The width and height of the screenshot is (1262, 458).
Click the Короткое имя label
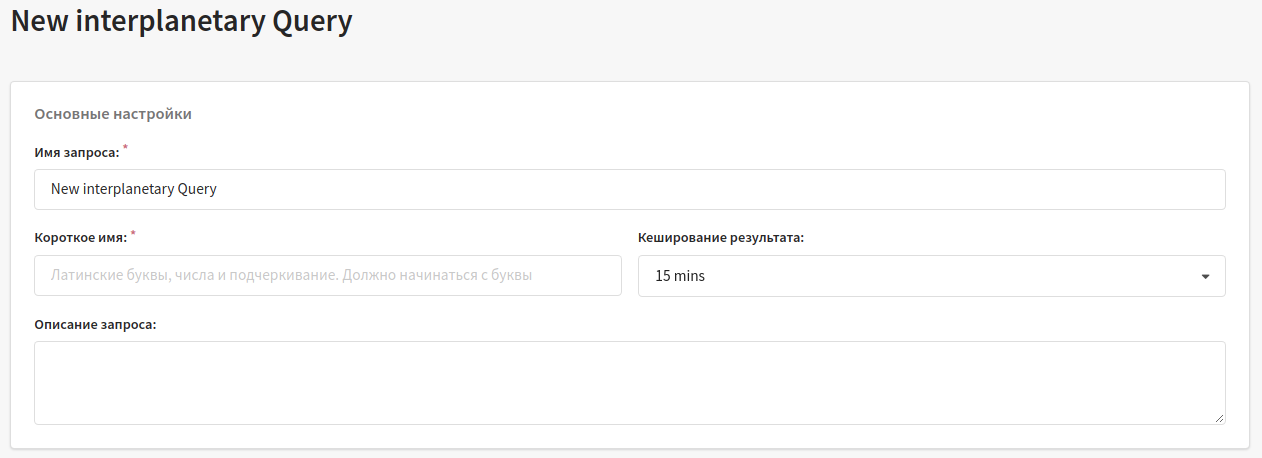point(81,238)
